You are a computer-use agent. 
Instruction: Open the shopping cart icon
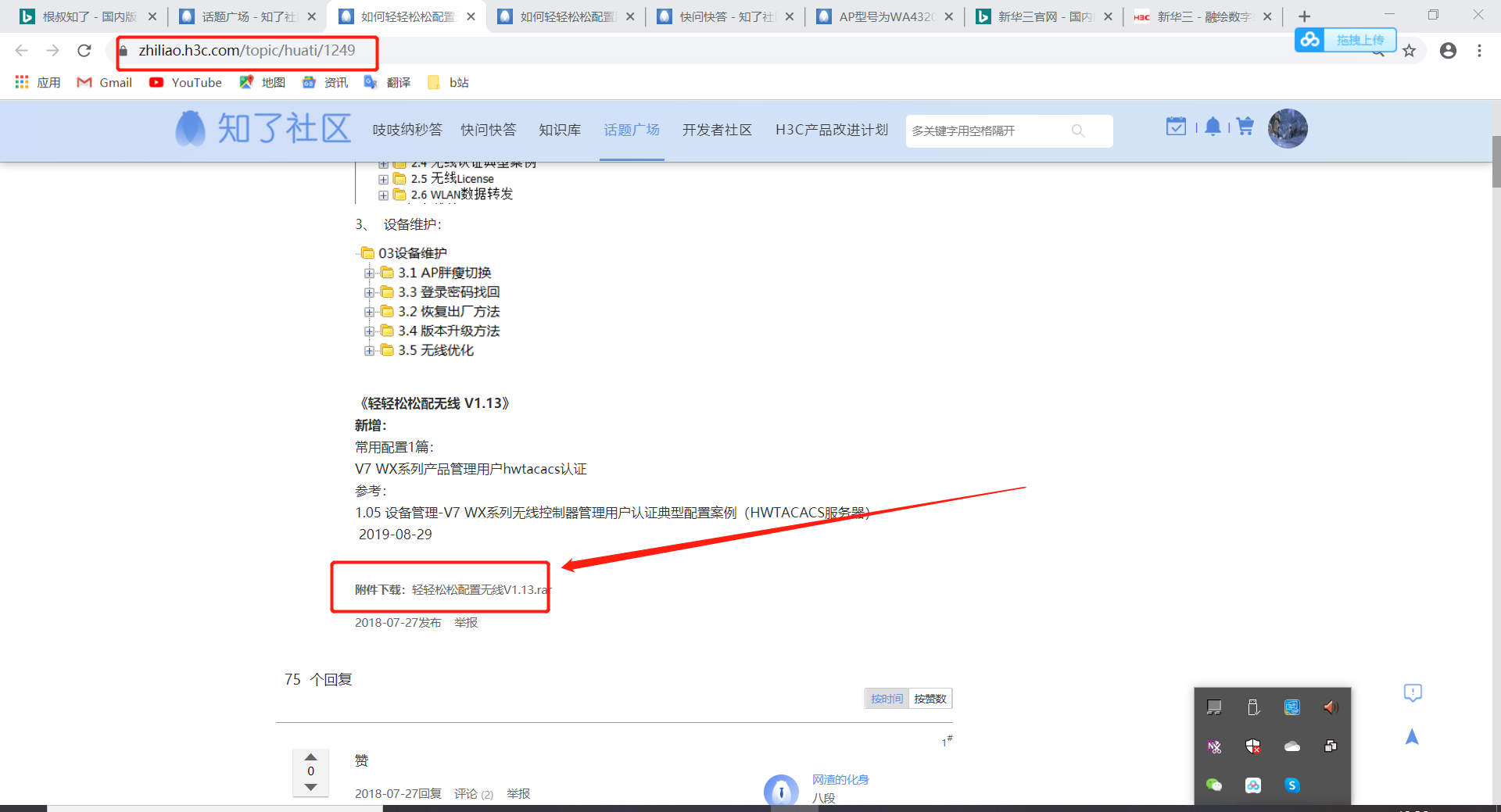click(1245, 127)
